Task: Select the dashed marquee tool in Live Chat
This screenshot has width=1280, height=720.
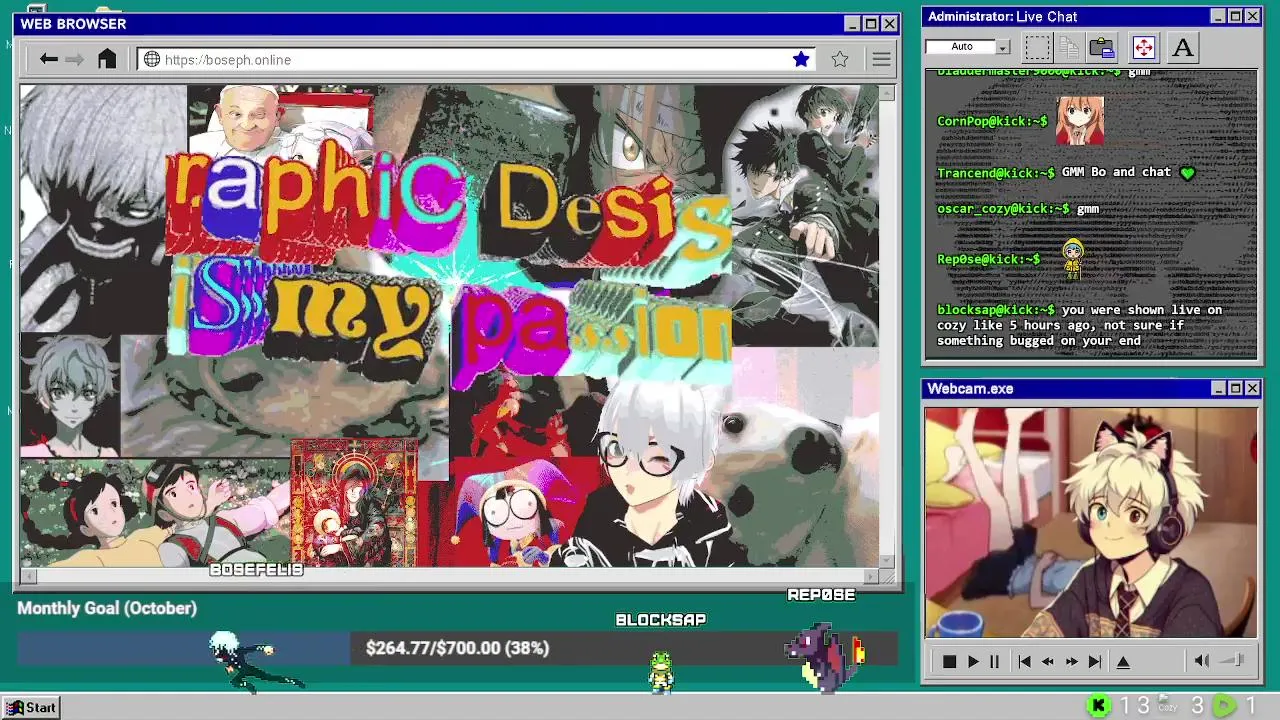Action: pyautogui.click(x=1037, y=47)
